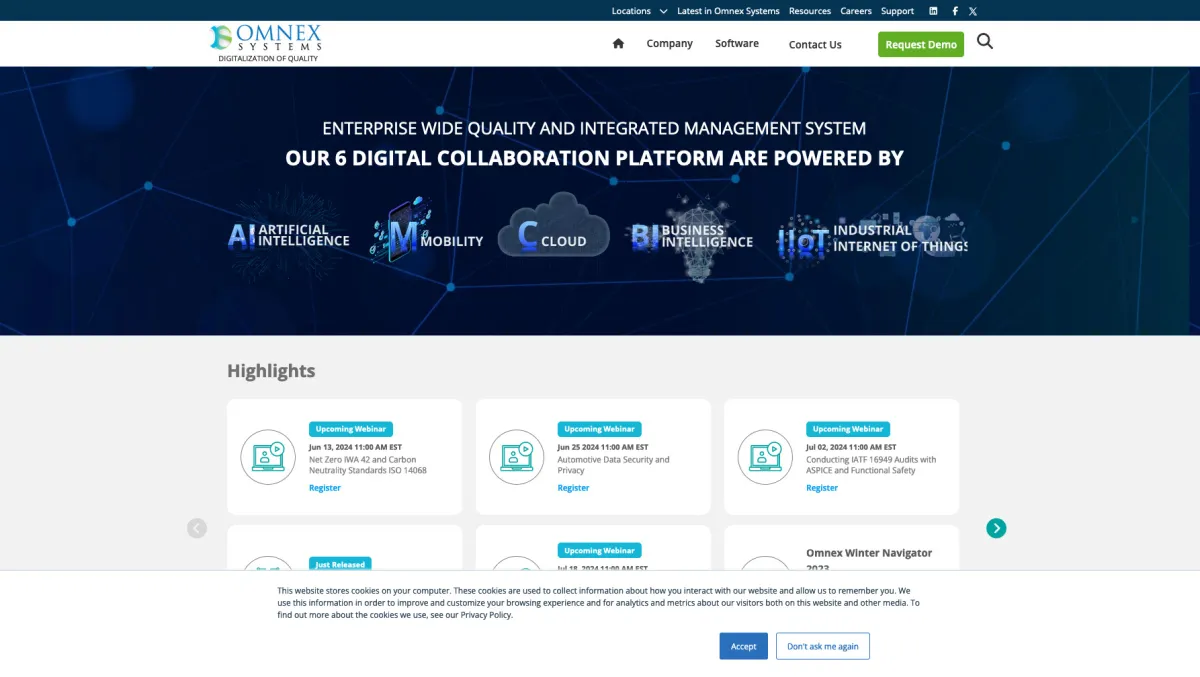
Task: Click webinar icon on IATF 16949 Audits card
Action: pos(765,457)
